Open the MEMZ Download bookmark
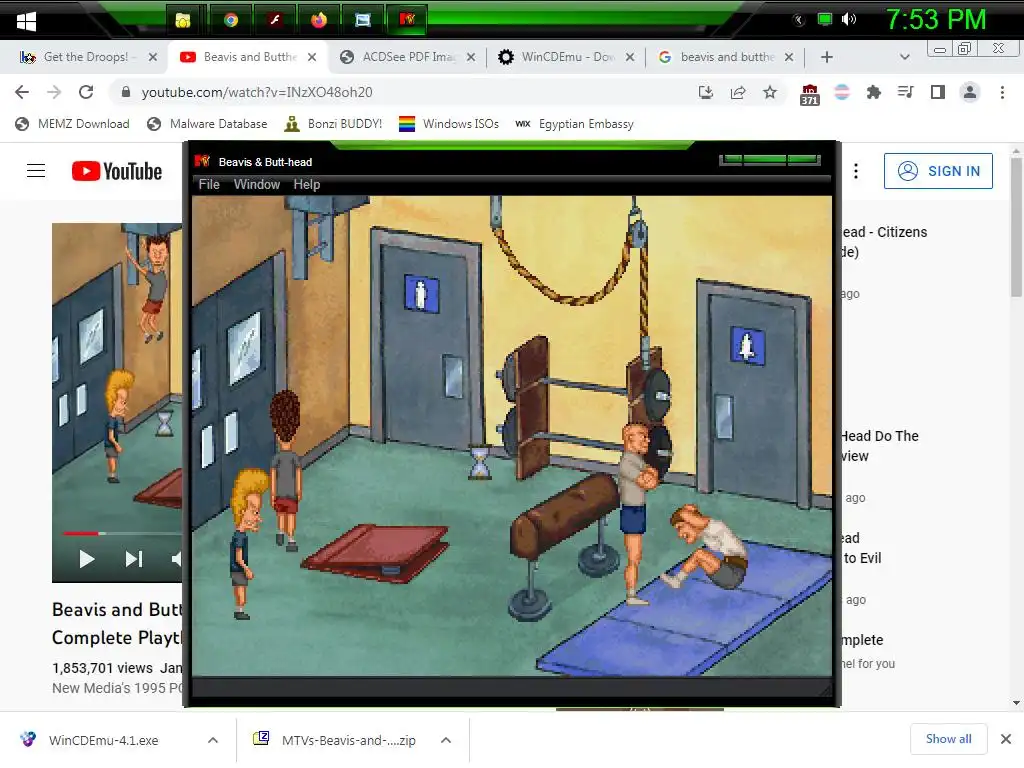 point(72,124)
